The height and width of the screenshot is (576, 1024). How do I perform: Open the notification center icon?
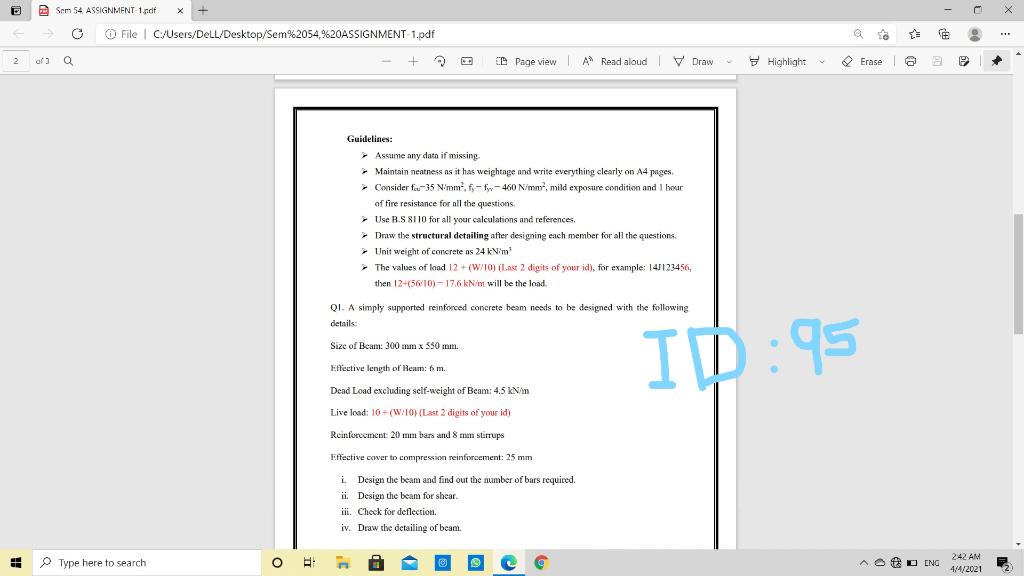point(1004,562)
